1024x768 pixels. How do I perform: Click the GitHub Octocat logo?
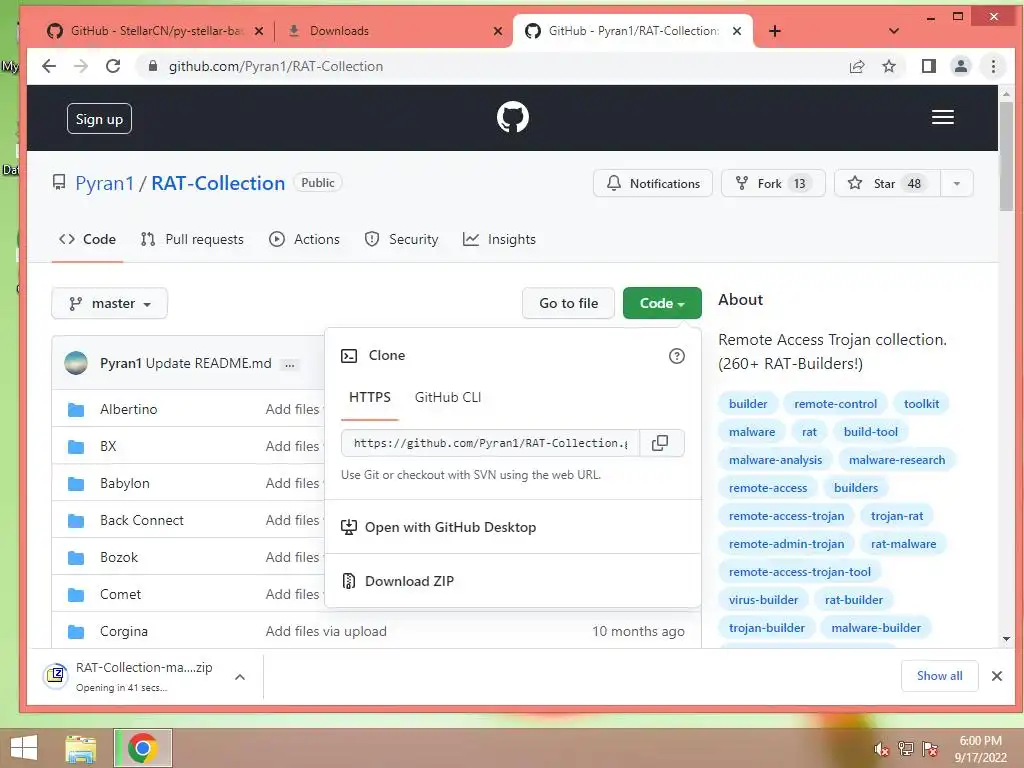click(x=513, y=118)
